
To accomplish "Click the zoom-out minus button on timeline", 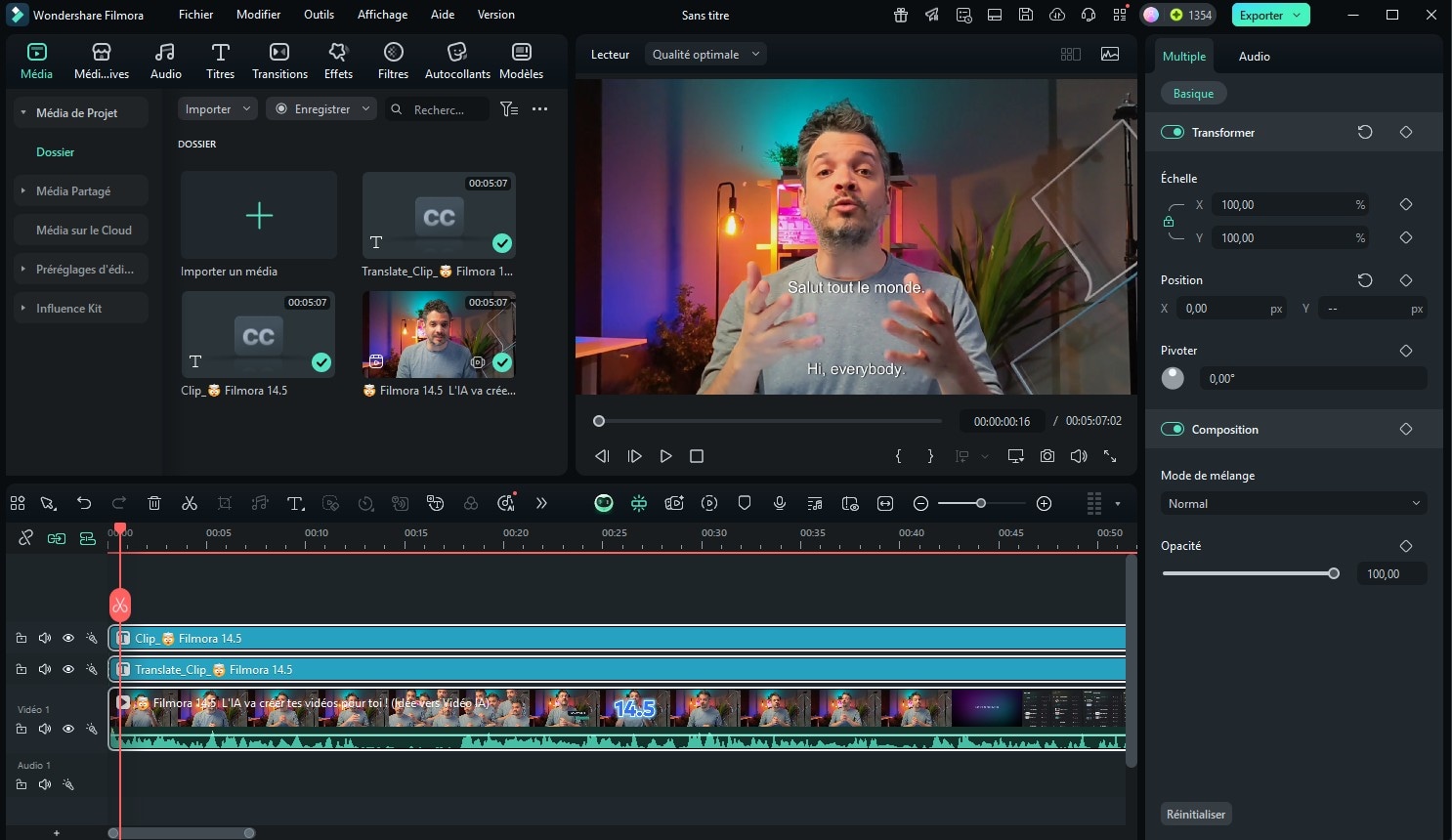I will (x=920, y=503).
